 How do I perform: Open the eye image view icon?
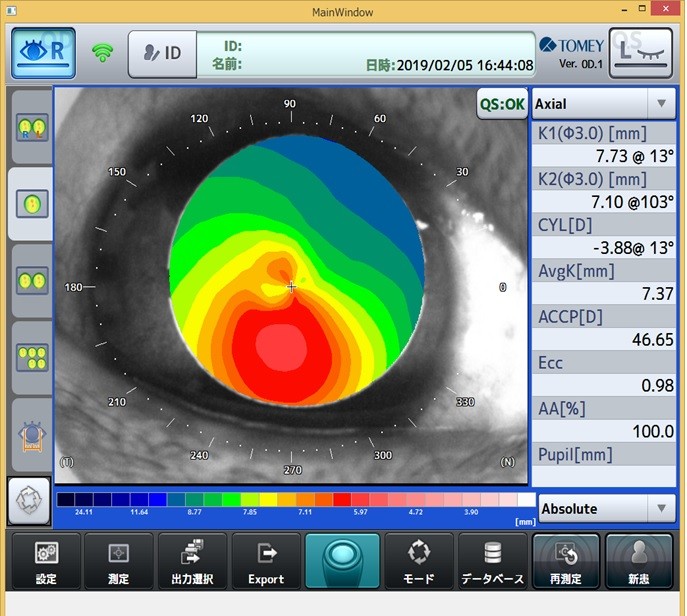pos(31,434)
